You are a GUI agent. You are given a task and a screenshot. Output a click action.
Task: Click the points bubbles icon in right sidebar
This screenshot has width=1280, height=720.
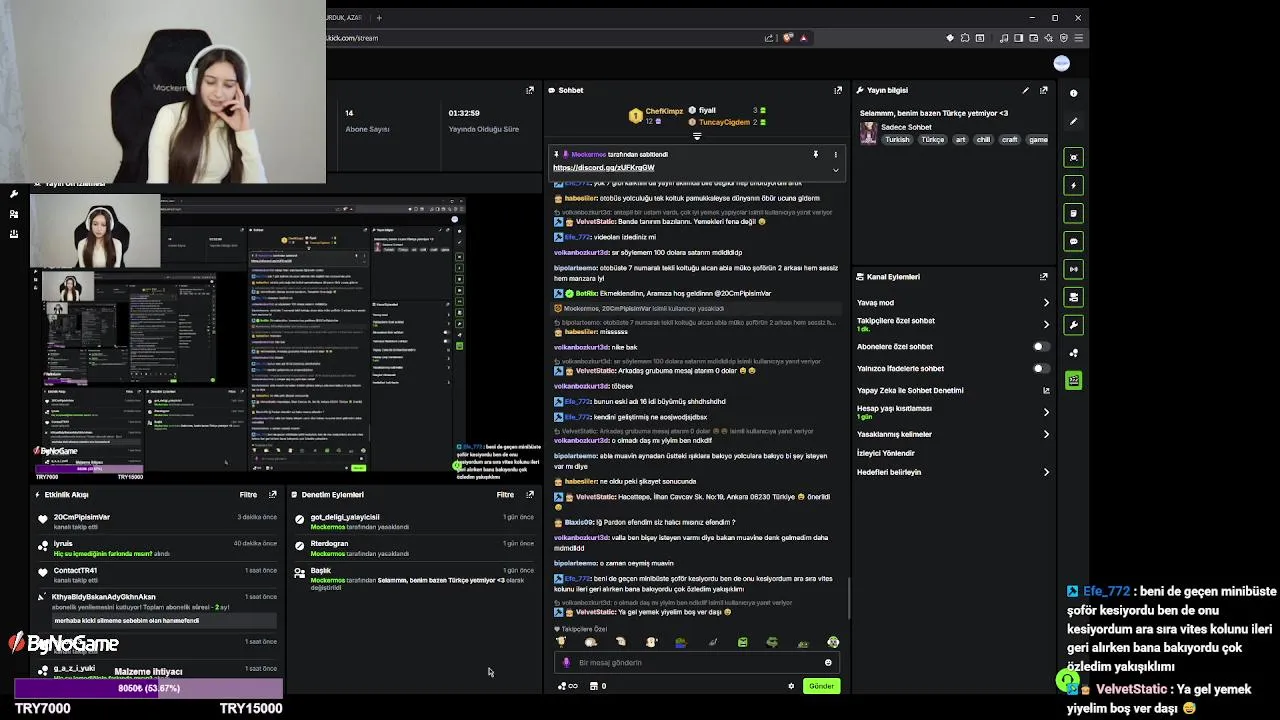1073,353
